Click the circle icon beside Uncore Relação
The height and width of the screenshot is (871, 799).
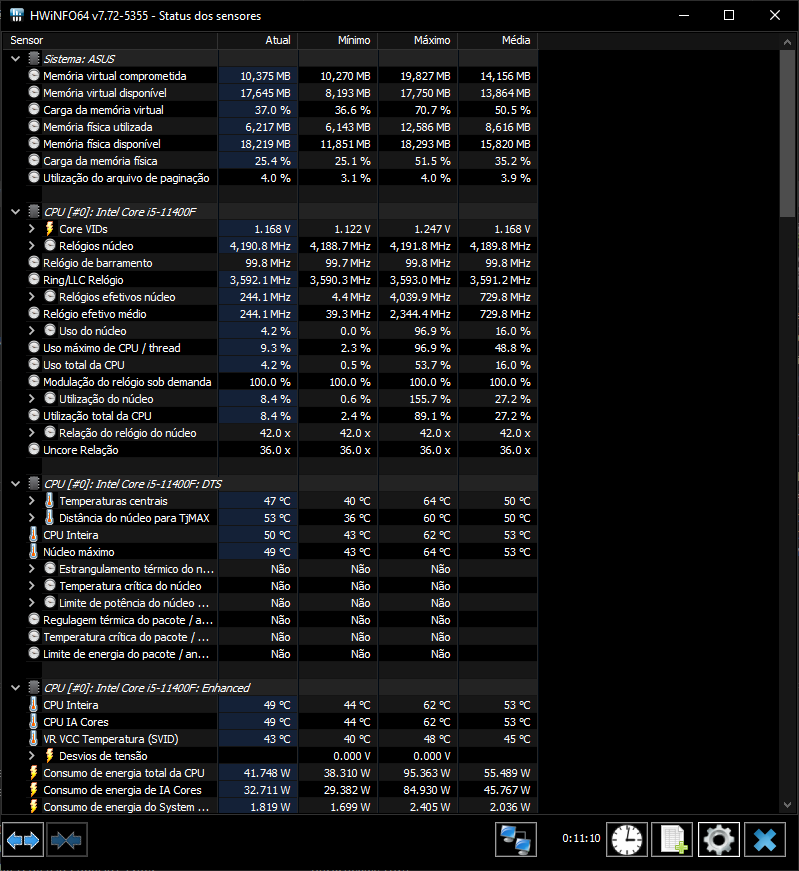click(34, 449)
